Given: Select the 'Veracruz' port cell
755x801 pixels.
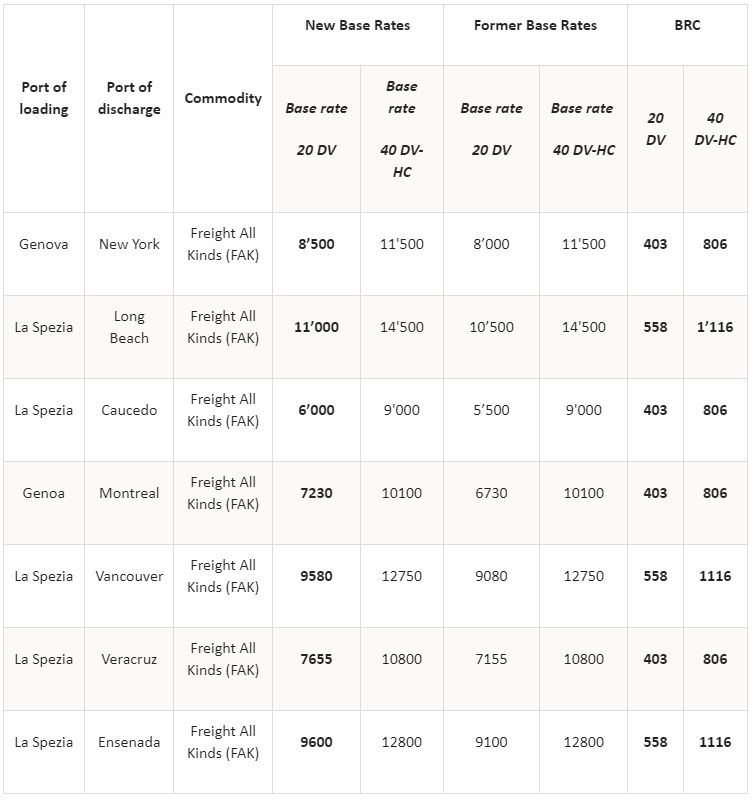Looking at the screenshot, I should (x=129, y=659).
